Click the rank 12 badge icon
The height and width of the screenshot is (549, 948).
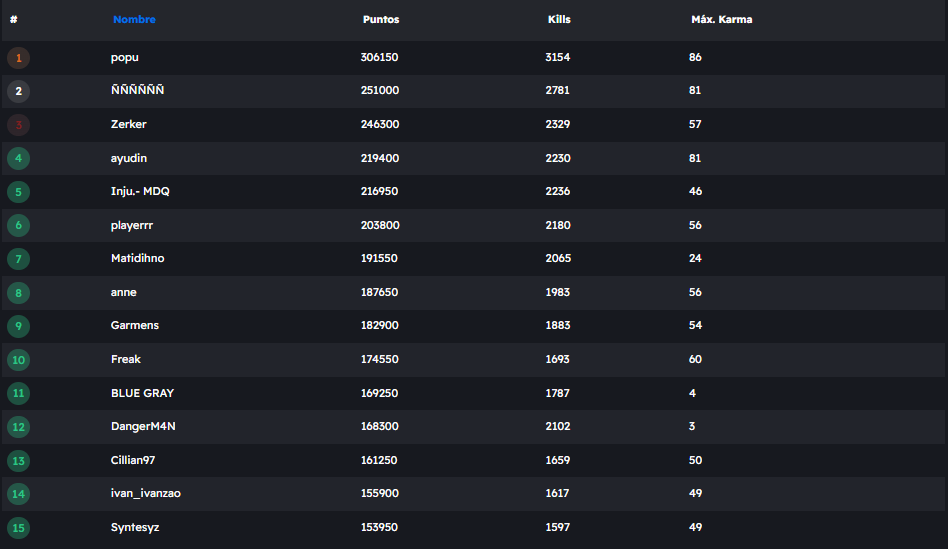(18, 427)
